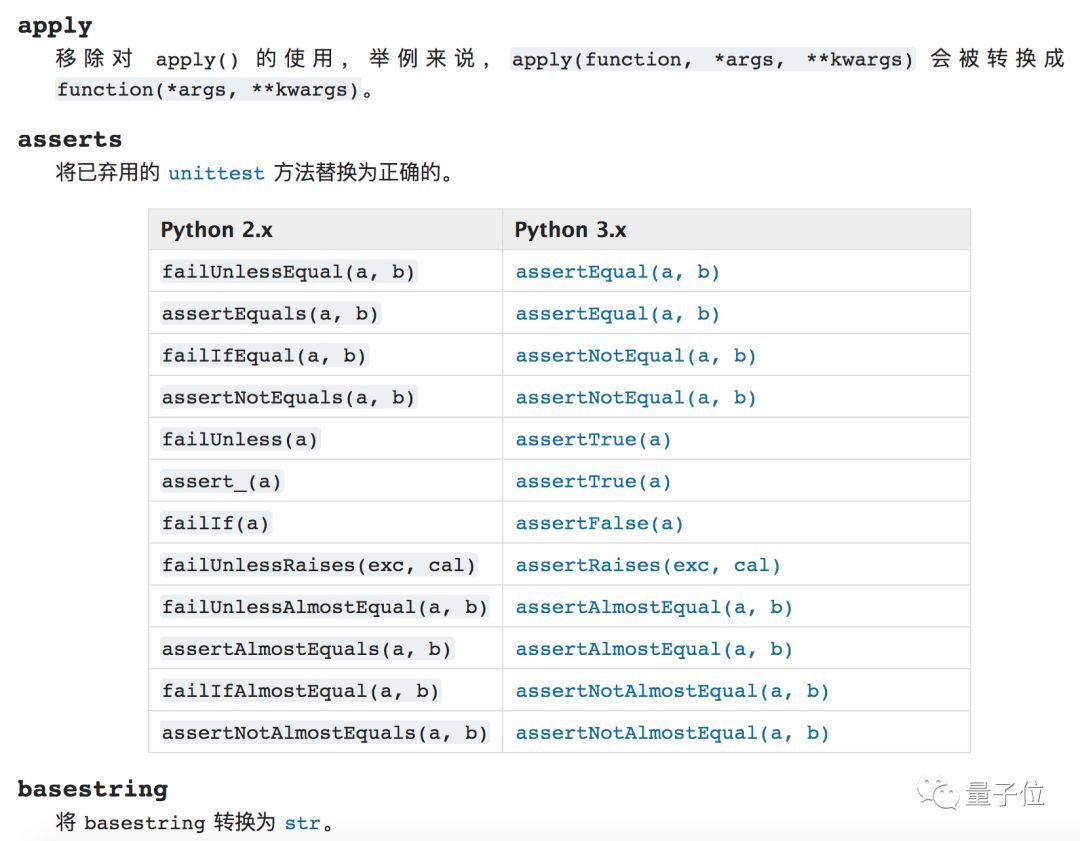Click the asserts section heading
1080x841 pixels.
(x=70, y=139)
